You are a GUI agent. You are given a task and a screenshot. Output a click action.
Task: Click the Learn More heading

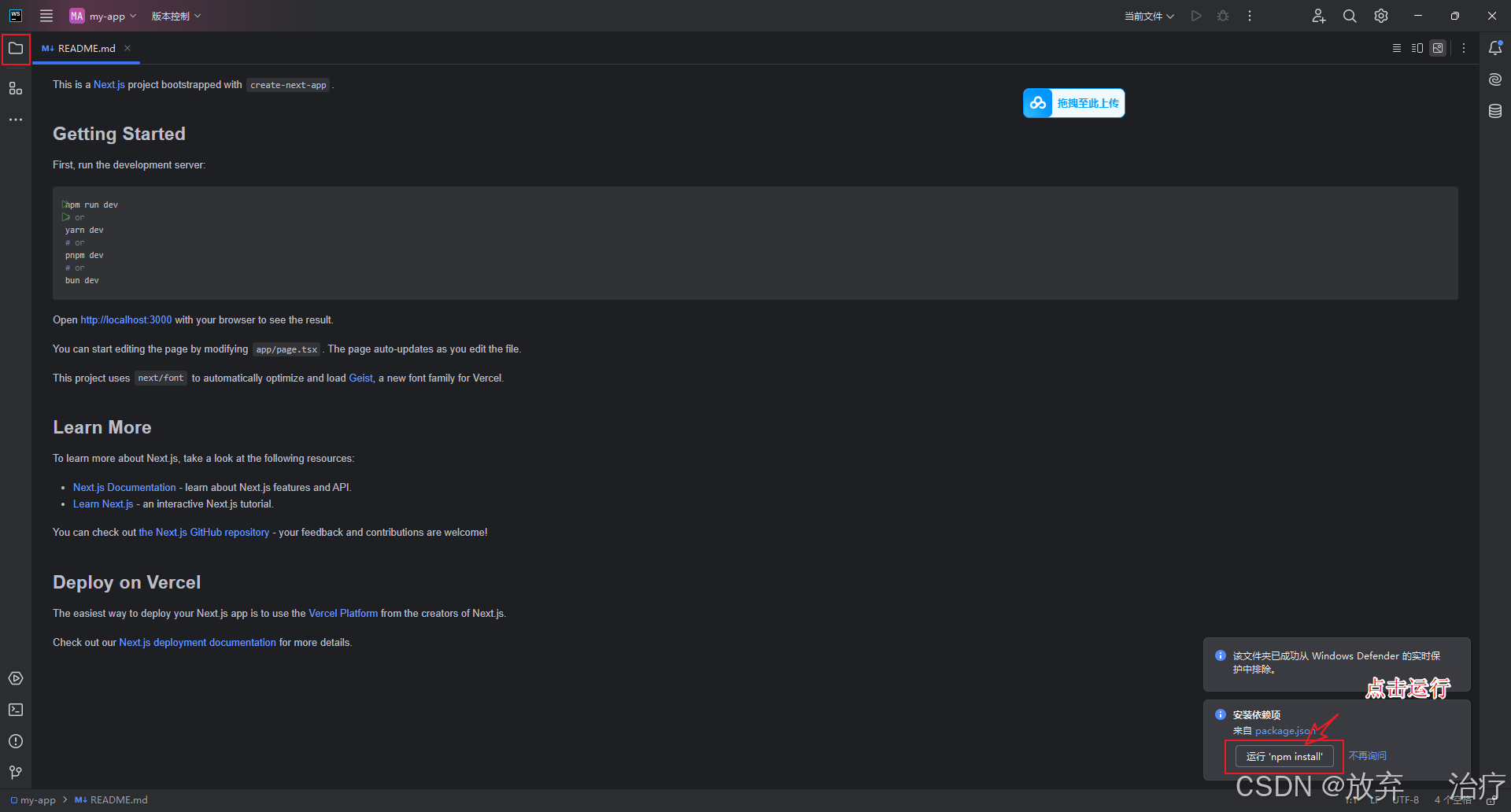(x=102, y=427)
